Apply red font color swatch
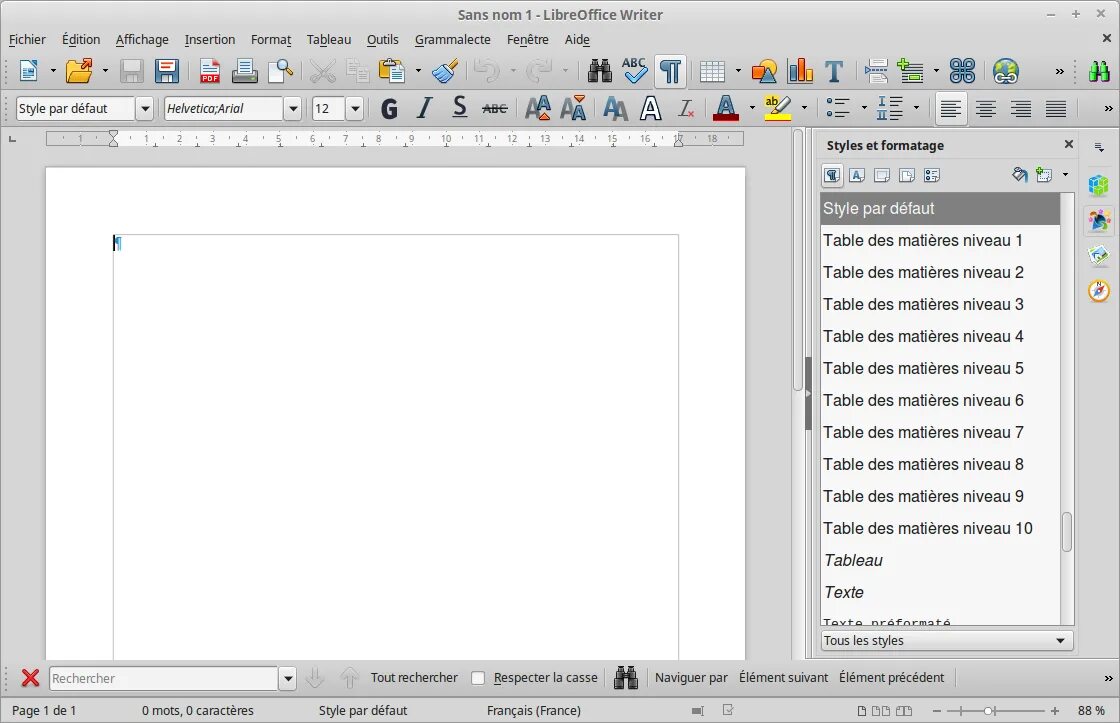The height and width of the screenshot is (723, 1120). [726, 109]
